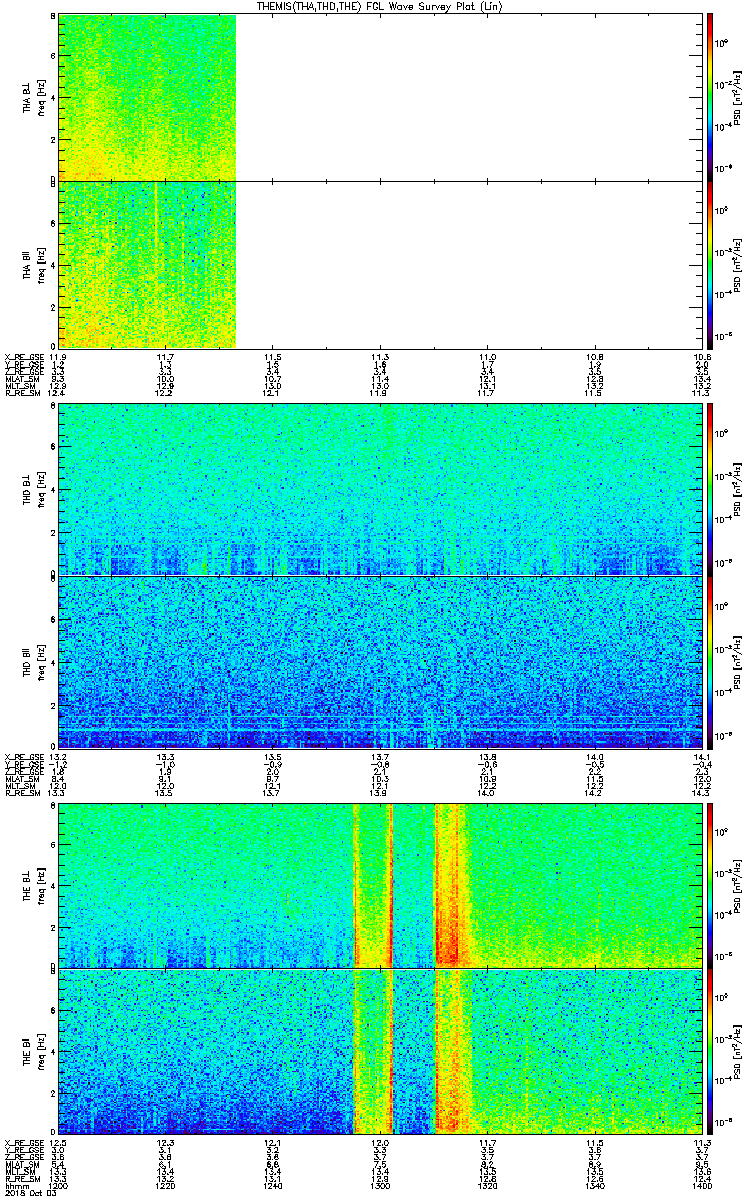Click the 'THD B⊥ freq [Hz]' axis label
The height and width of the screenshot is (1200, 750).
34,489
